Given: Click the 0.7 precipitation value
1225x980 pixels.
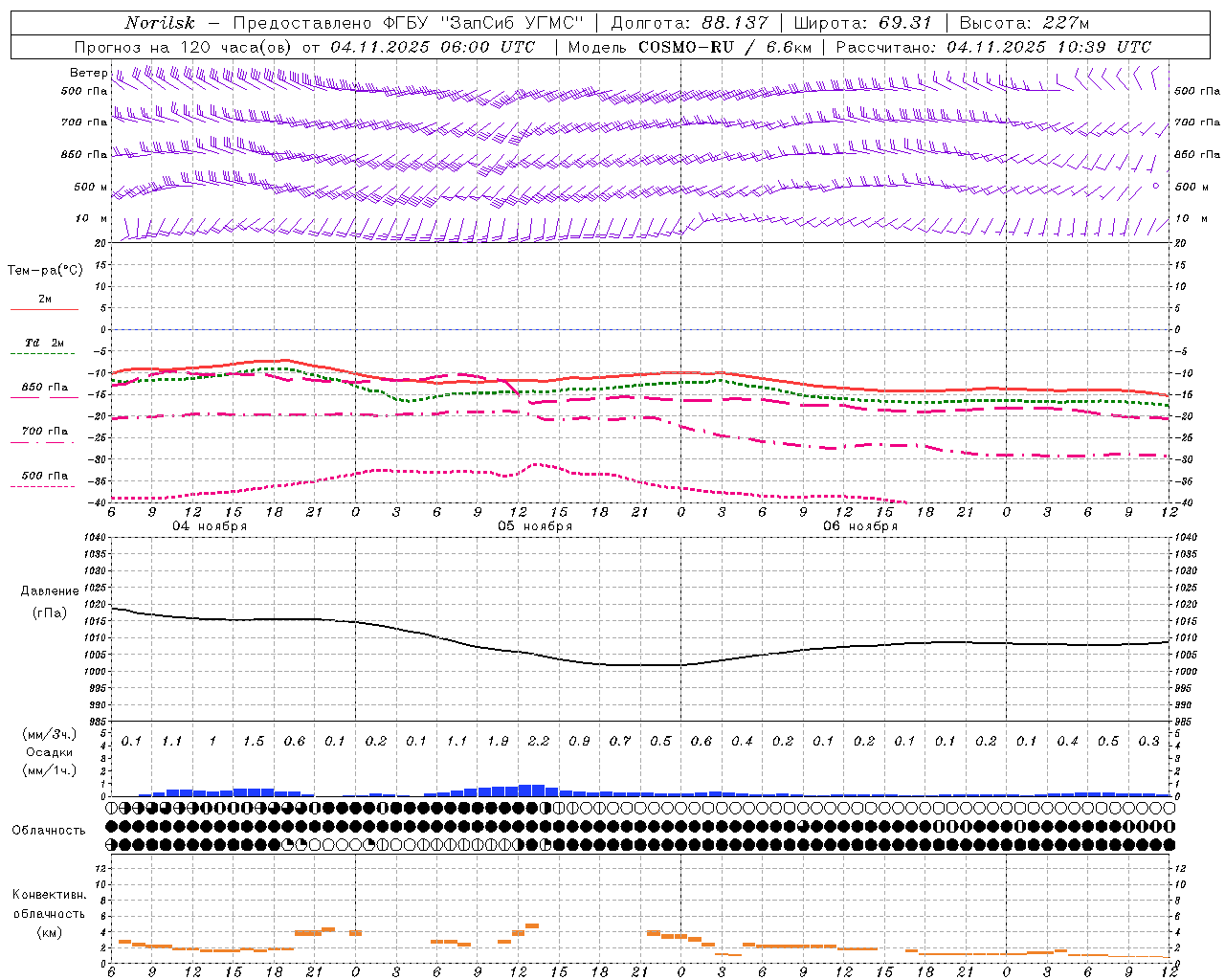Looking at the screenshot, I should click(620, 741).
